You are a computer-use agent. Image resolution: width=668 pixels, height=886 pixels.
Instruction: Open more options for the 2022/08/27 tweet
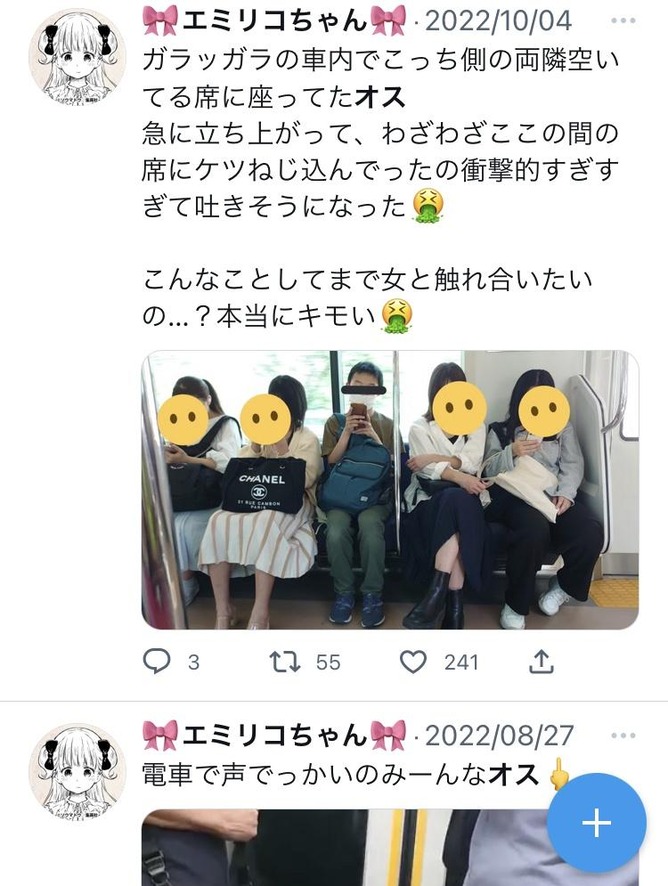[623, 736]
